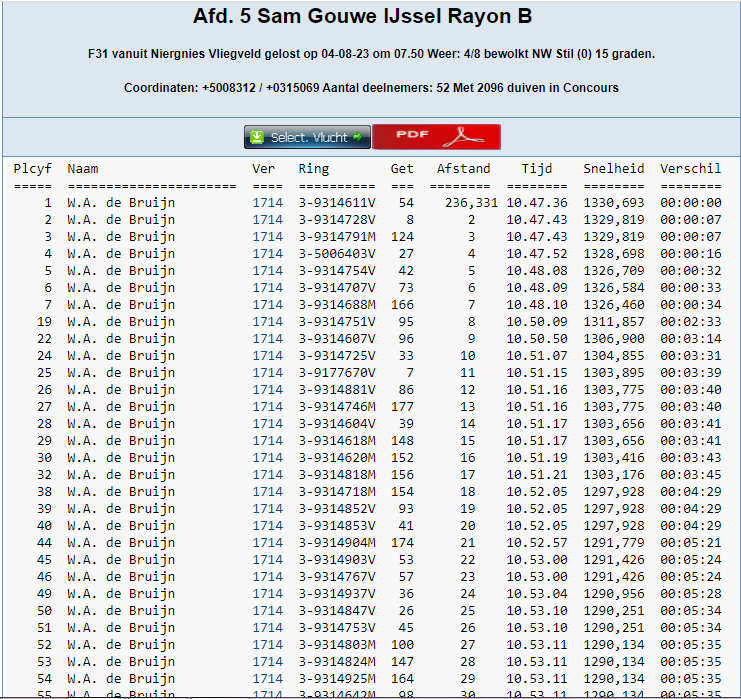Viewport: 741px width, 699px height.
Task: Select ring number 3-9314903V
Action: click(337, 560)
